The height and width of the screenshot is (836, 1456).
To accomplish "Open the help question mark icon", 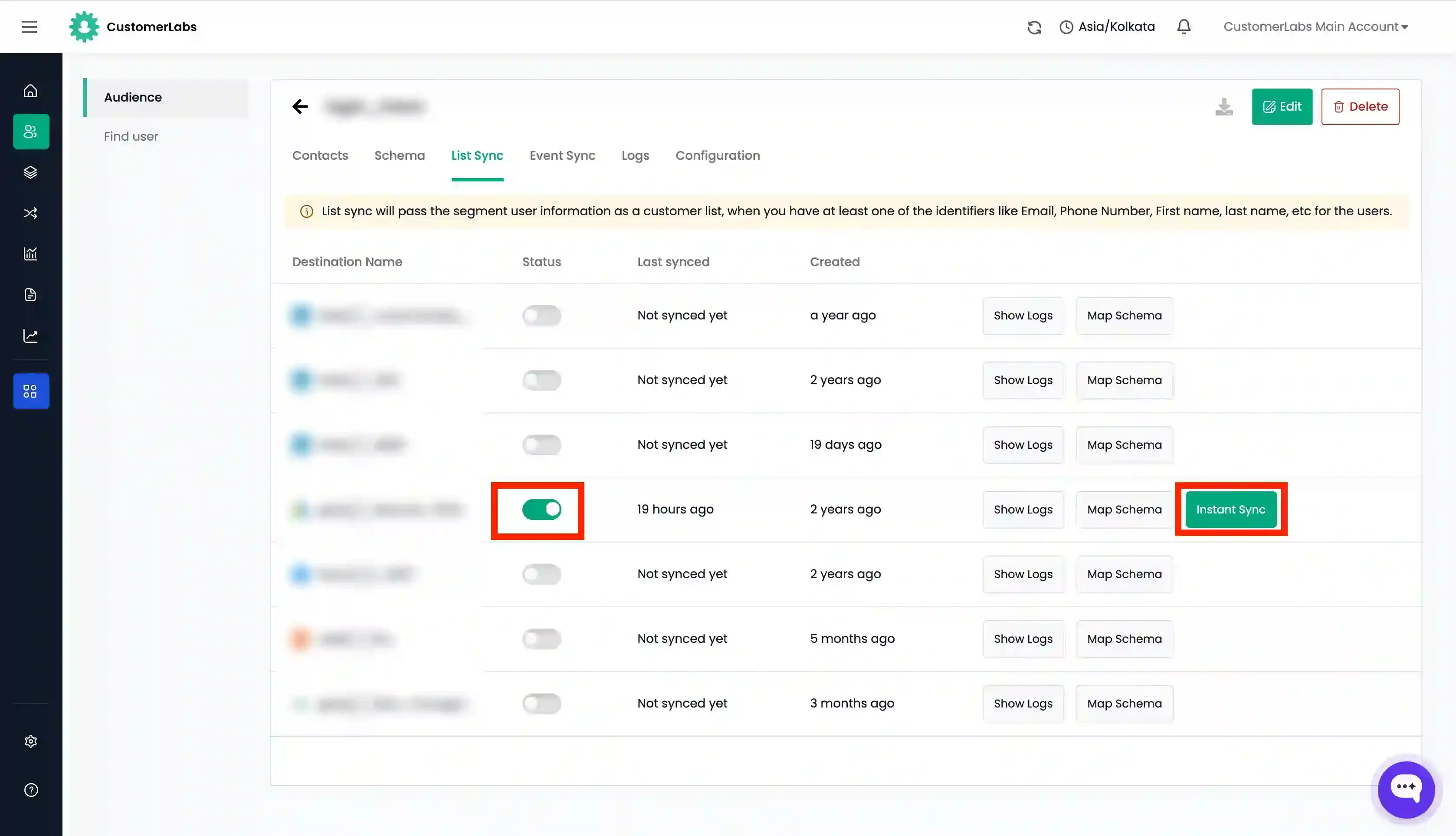I will [30, 790].
